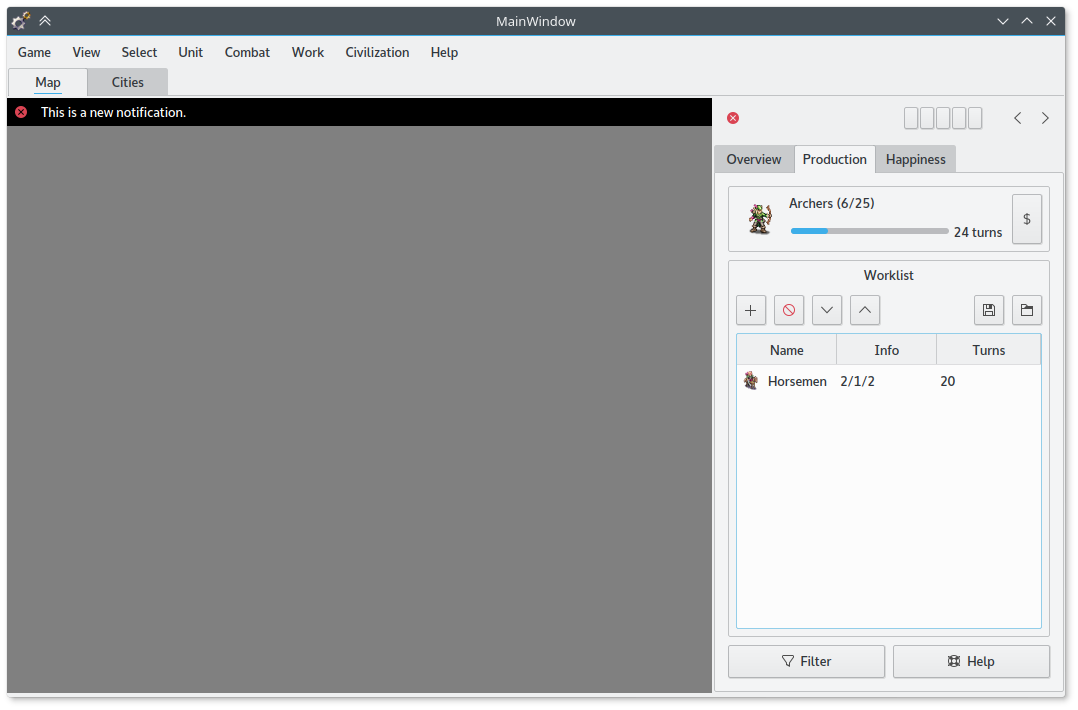Move worklist item up with up arrow button
The image size is (1078, 710).
pos(865,310)
